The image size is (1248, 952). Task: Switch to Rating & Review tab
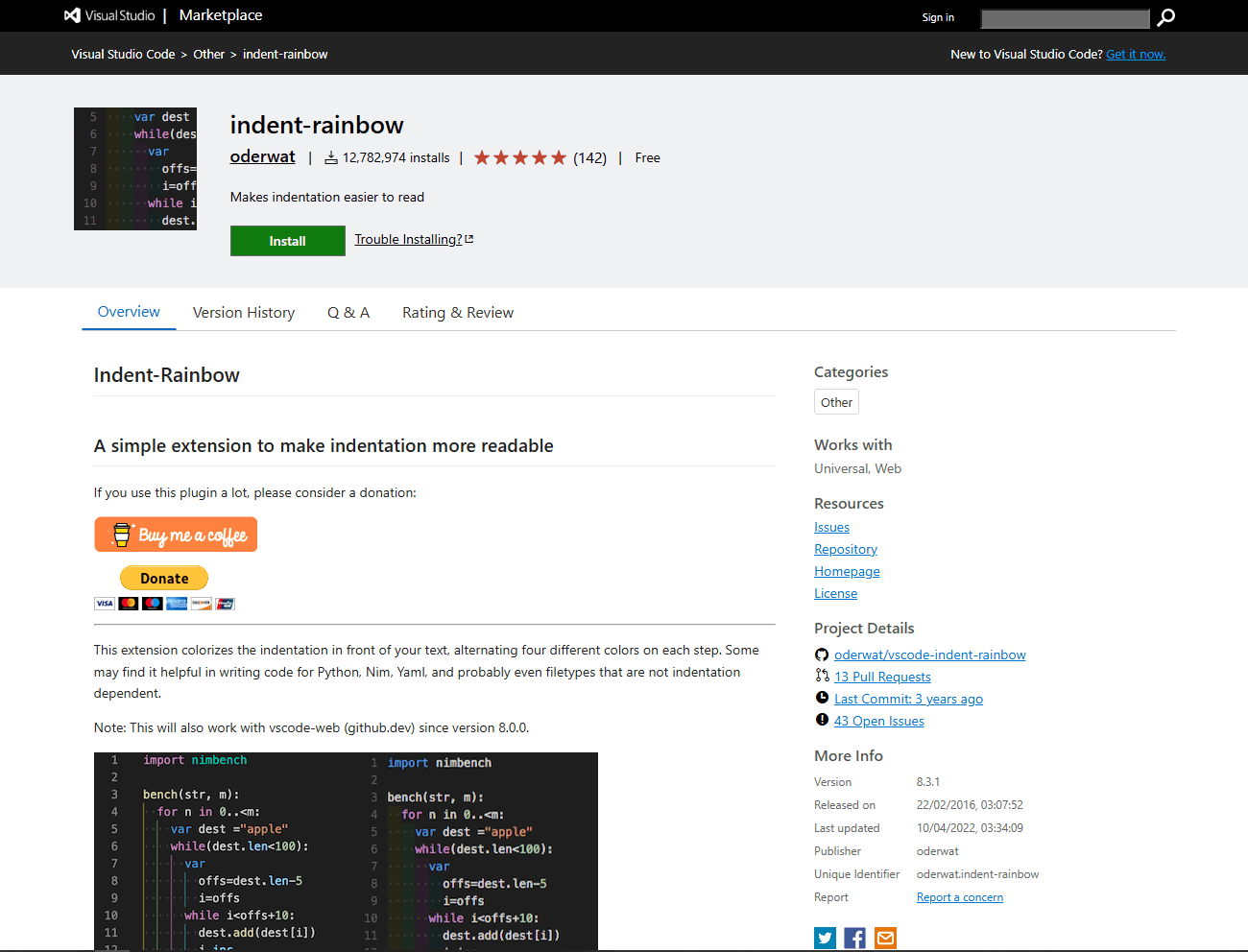[458, 313]
